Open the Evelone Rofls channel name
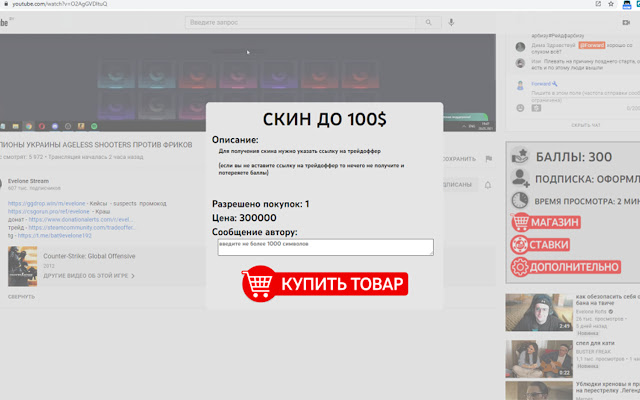This screenshot has height=400, width=640. 591,311
